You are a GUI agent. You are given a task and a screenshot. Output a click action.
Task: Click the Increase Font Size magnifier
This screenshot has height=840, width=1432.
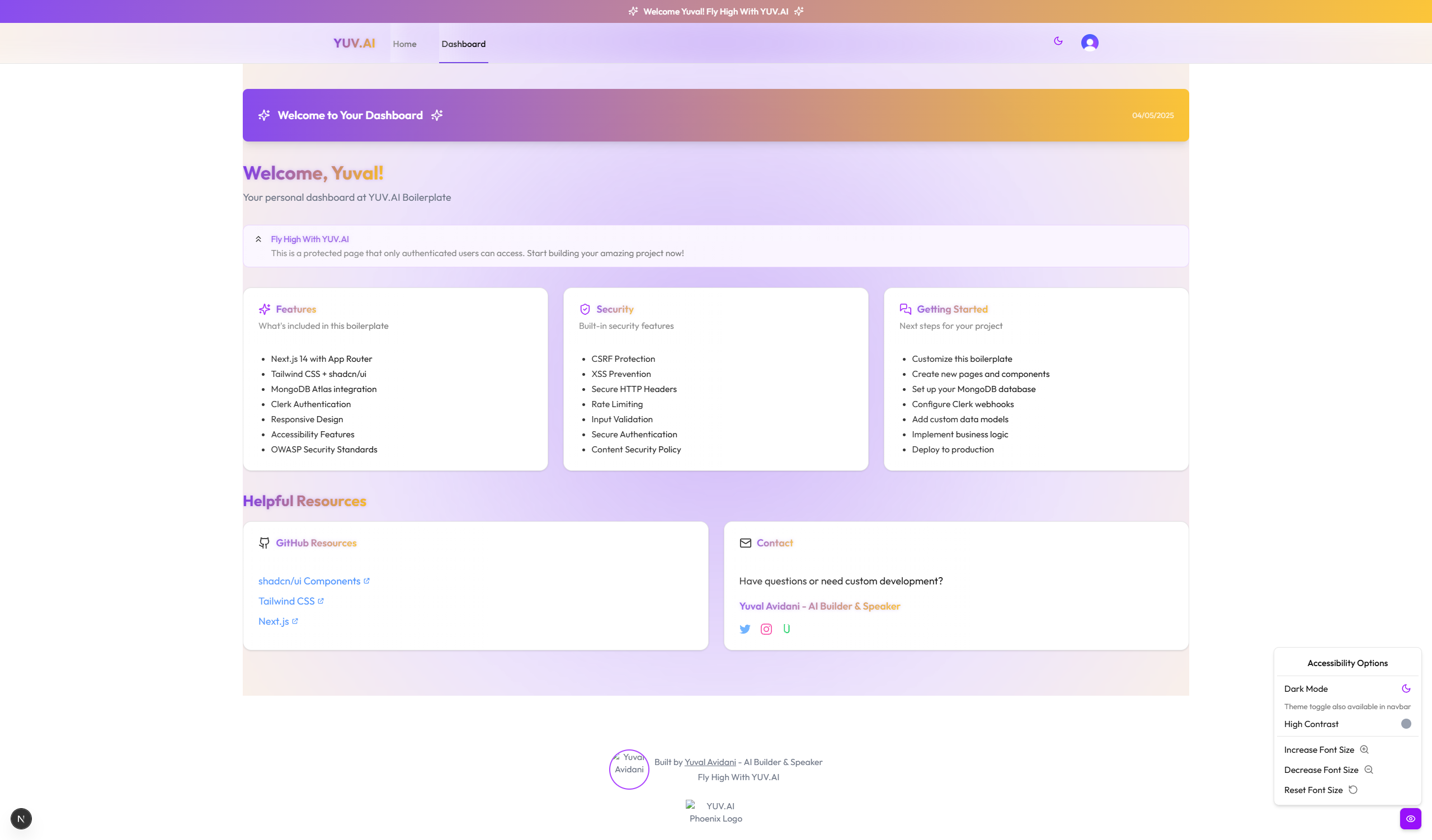[1364, 750]
